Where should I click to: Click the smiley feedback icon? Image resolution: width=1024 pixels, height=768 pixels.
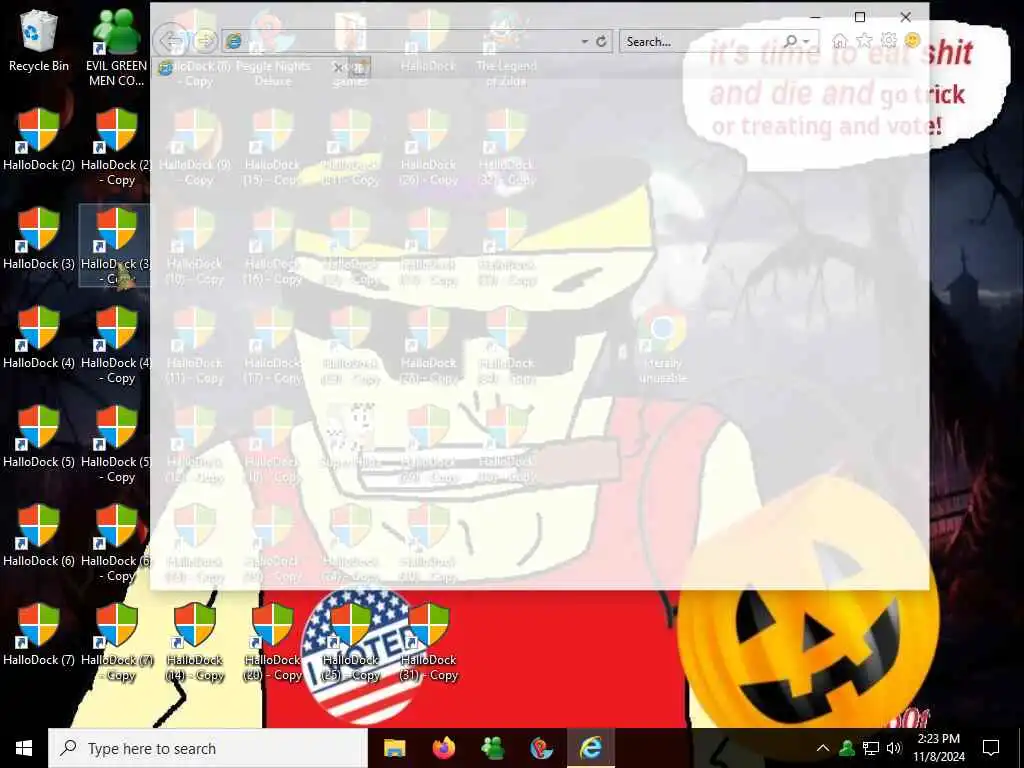(912, 41)
